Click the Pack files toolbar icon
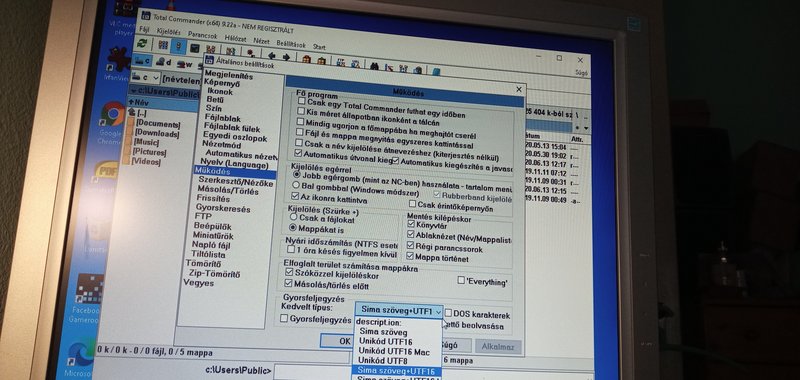 [x=306, y=59]
